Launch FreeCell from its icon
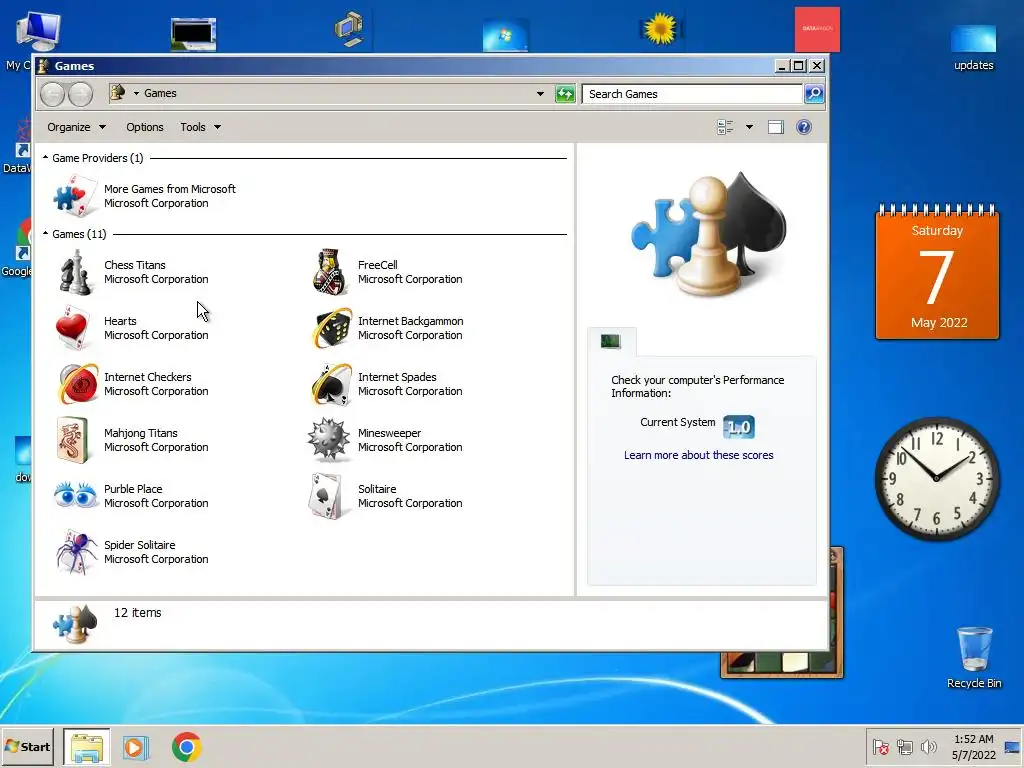 [329, 272]
